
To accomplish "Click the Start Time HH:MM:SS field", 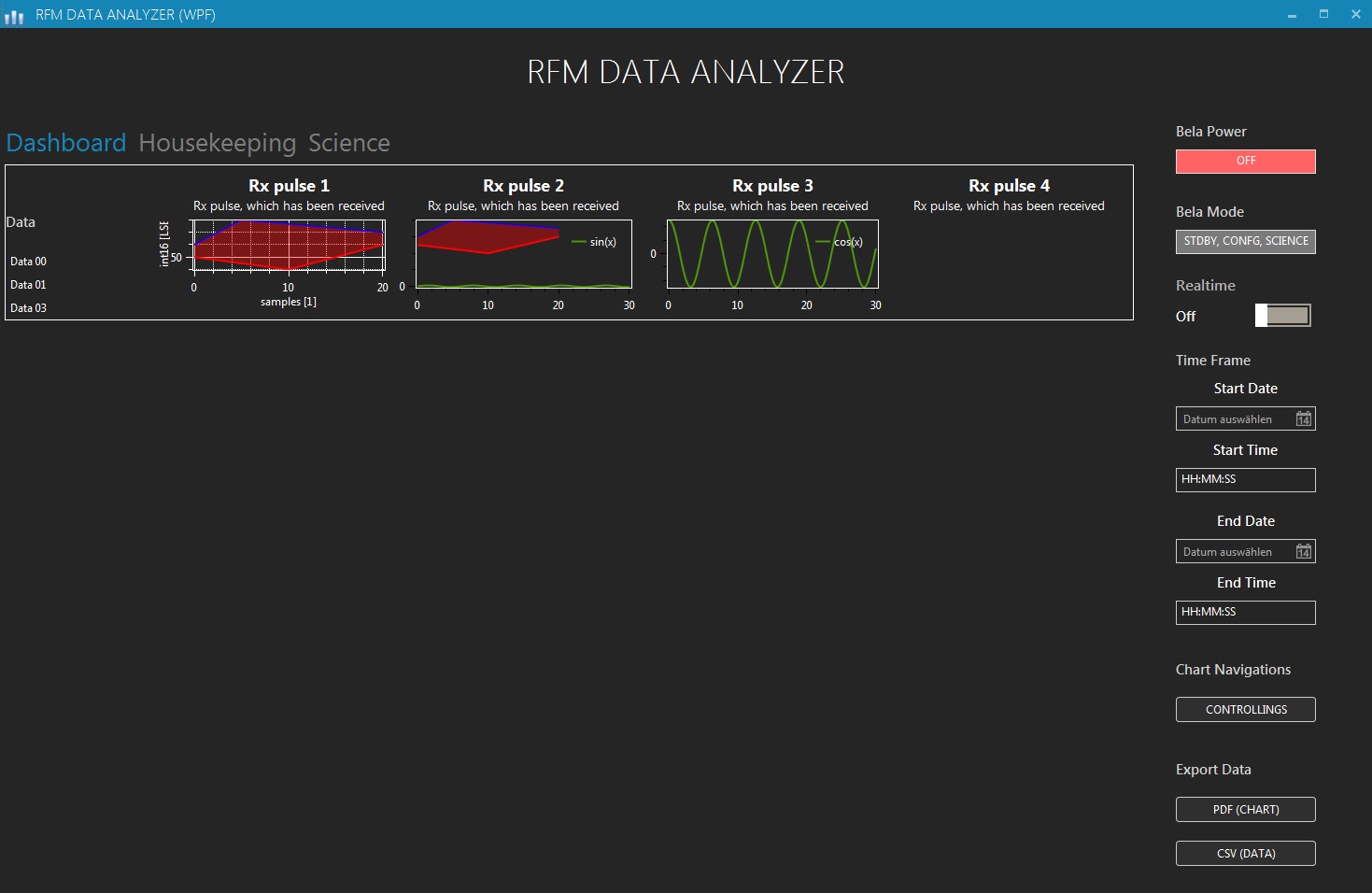I will [1245, 479].
